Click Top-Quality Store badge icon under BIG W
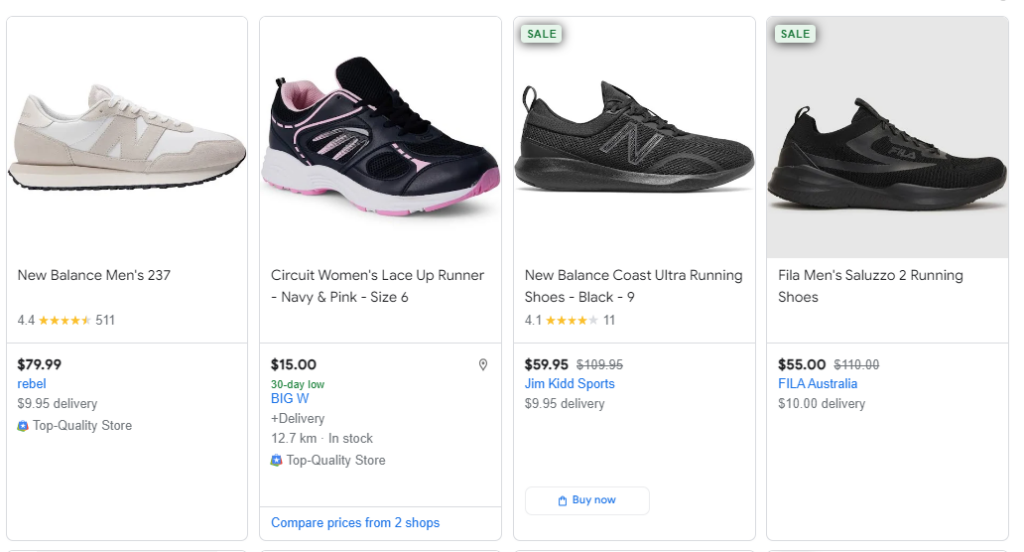The width and height of the screenshot is (1024, 552). click(277, 461)
